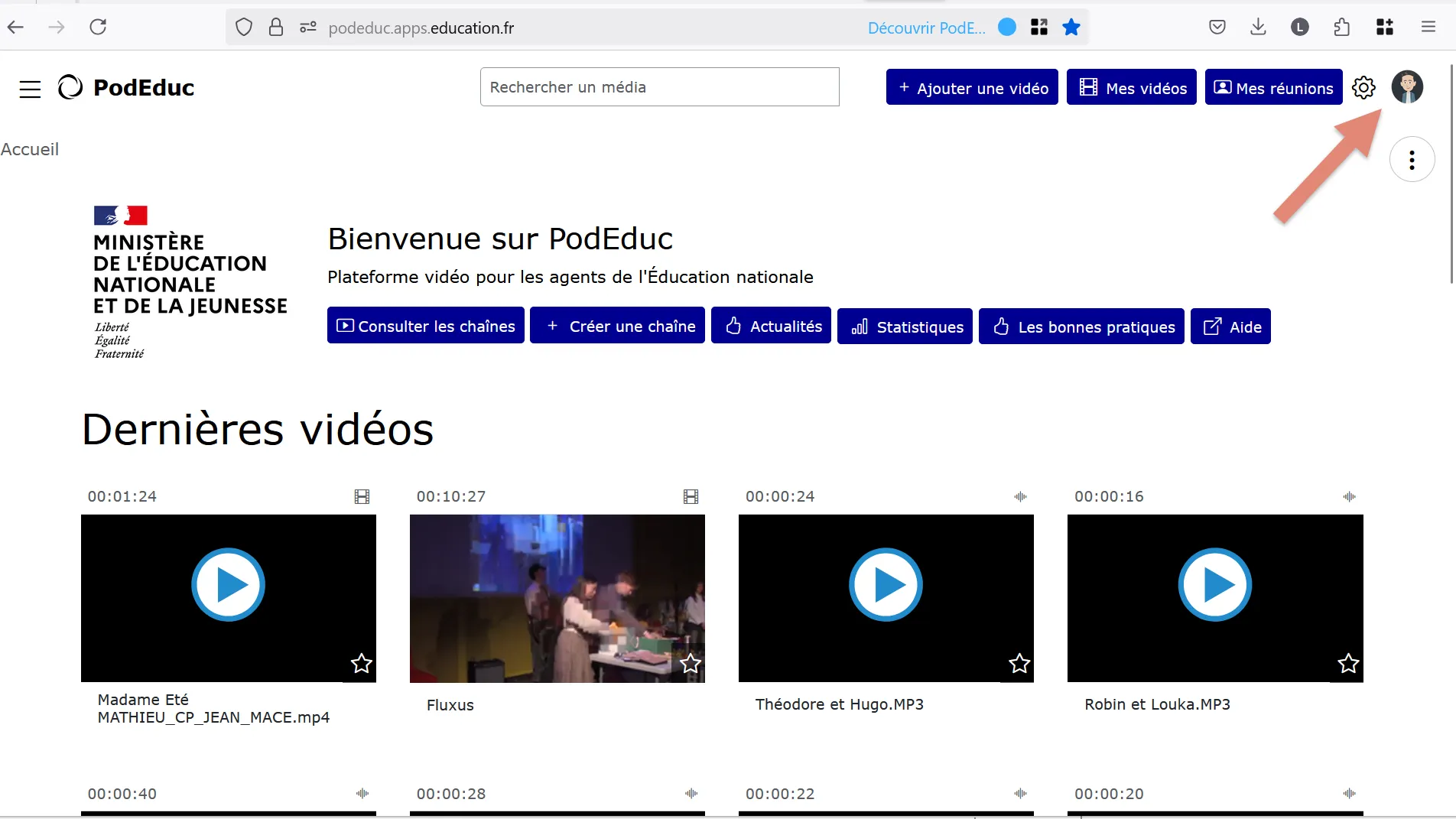Focus the Rechercher un média search field
Screen dimensions: 1456x819
(660, 87)
